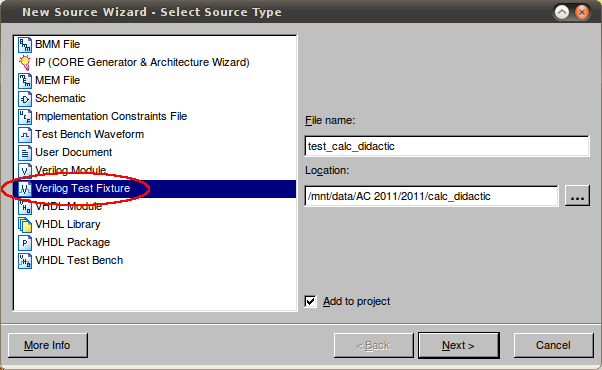Select Schematic source type
This screenshot has height=370, width=602.
[60, 99]
